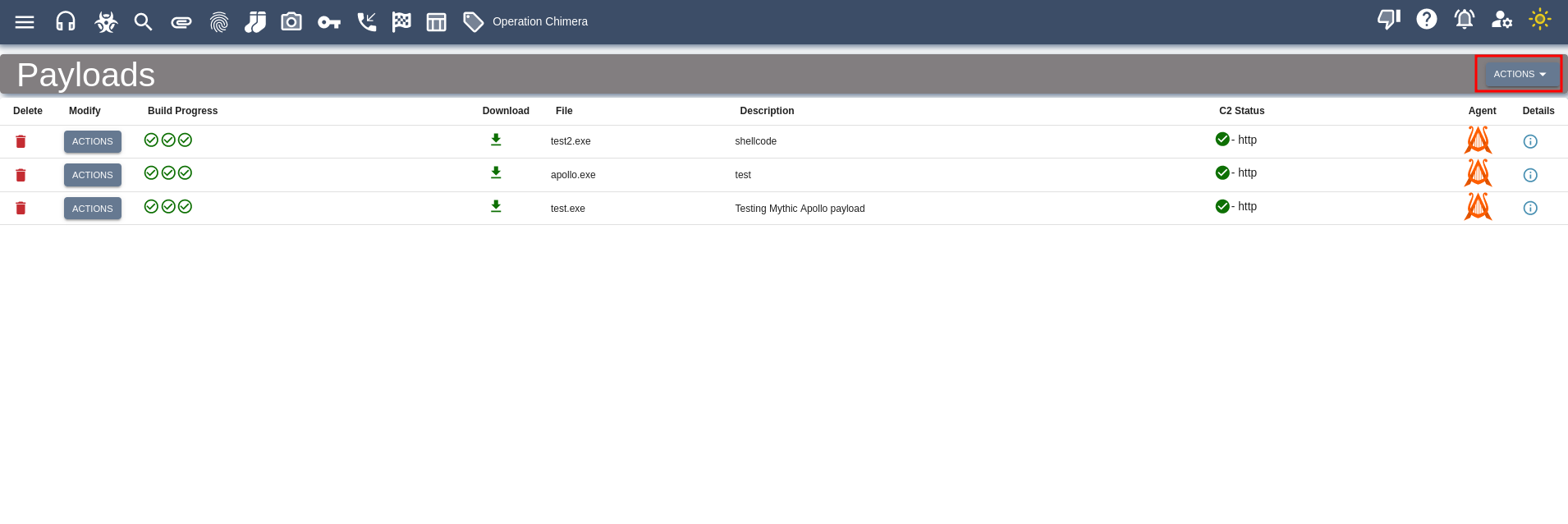This screenshot has height=524, width=1568.
Task: Open files via the paperclip icon
Action: coord(181,22)
